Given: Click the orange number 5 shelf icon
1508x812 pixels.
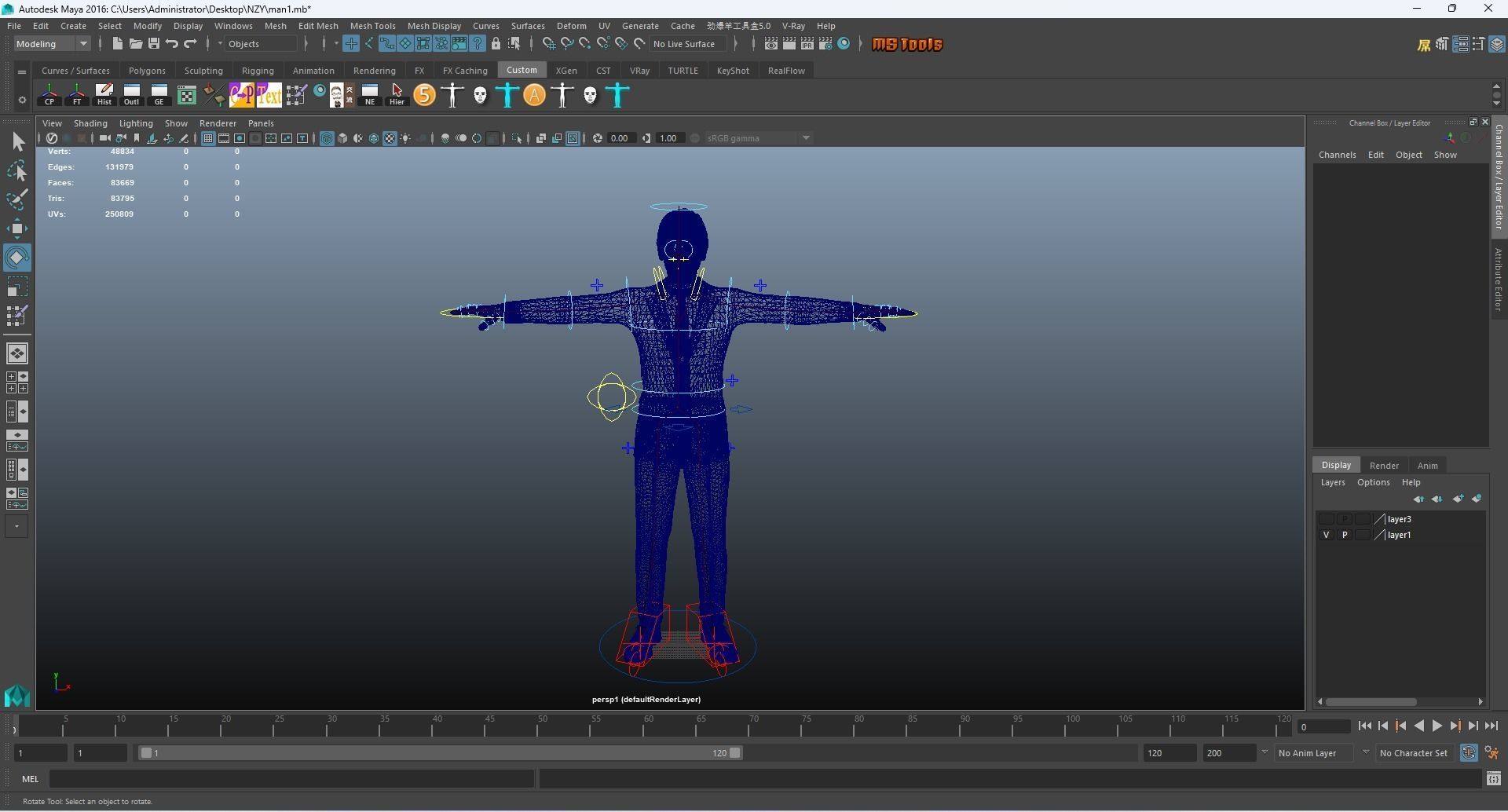Looking at the screenshot, I should (424, 95).
